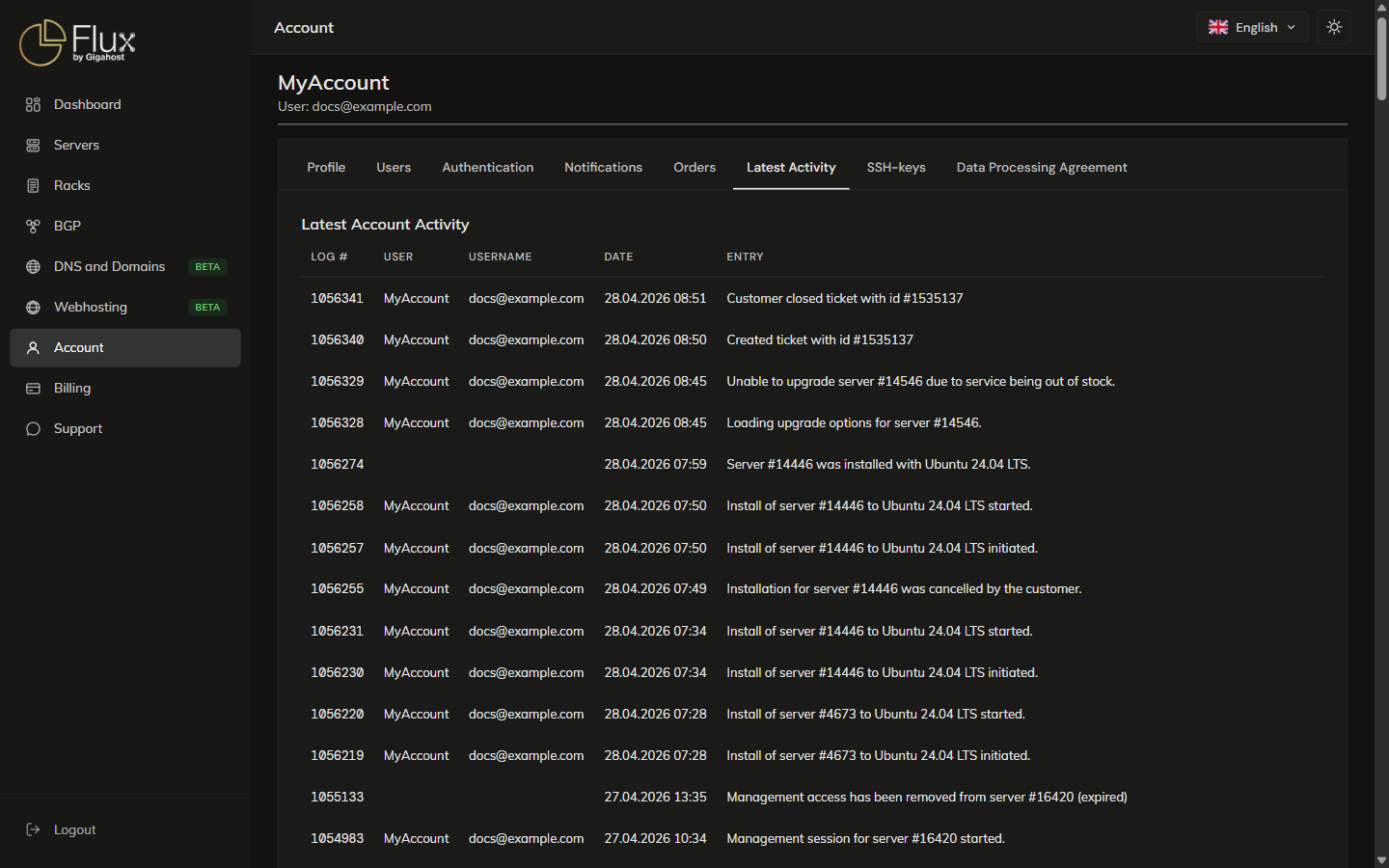Open the Users tab
The width and height of the screenshot is (1389, 868).
(x=394, y=167)
